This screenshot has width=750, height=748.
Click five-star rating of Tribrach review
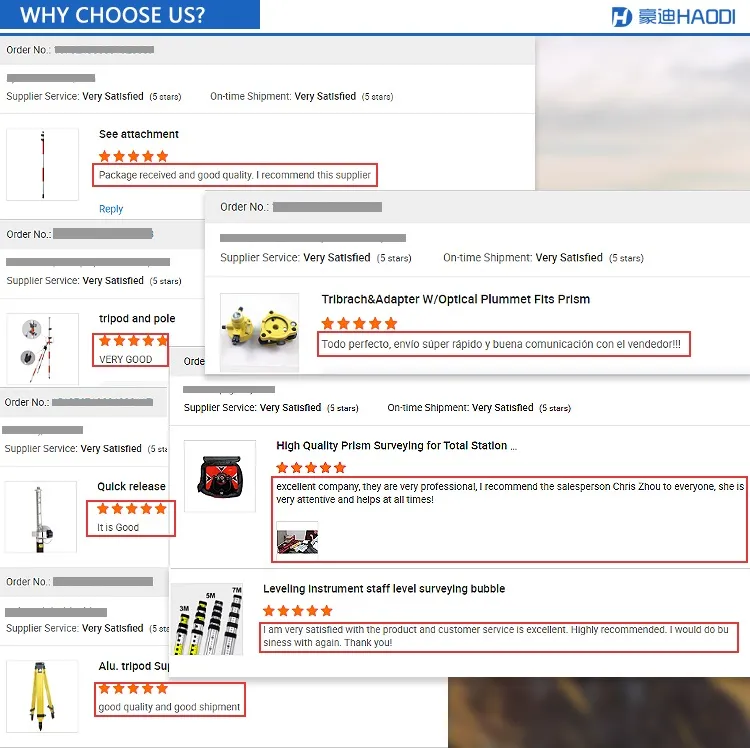coord(359,323)
